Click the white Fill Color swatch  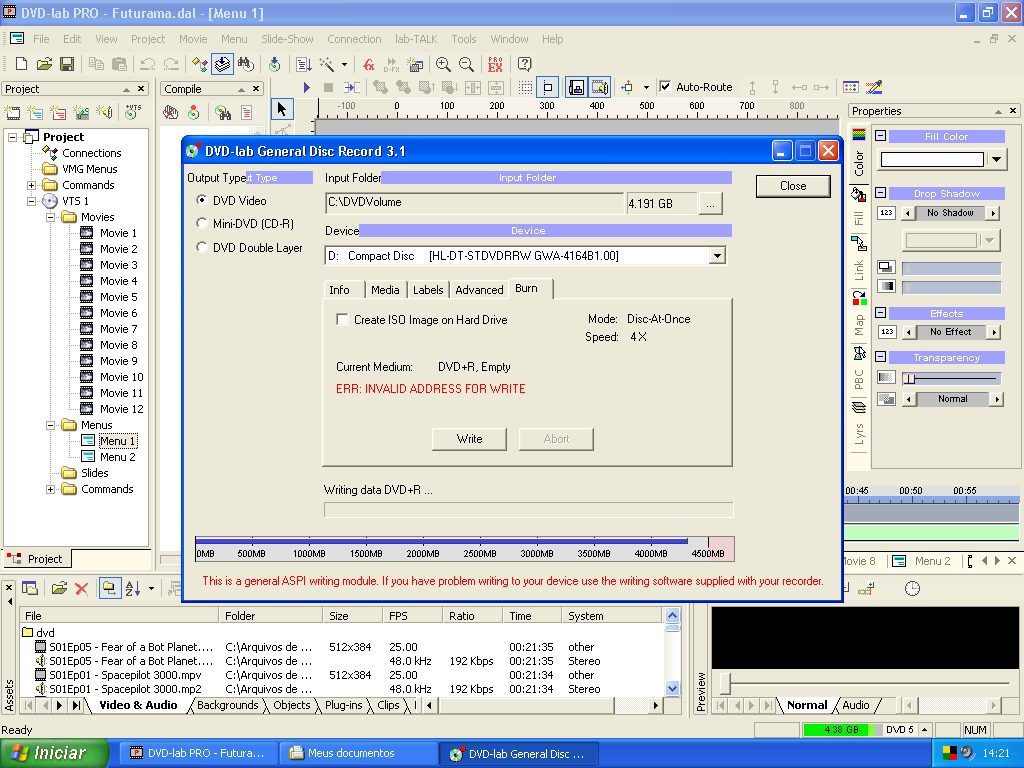pos(932,159)
